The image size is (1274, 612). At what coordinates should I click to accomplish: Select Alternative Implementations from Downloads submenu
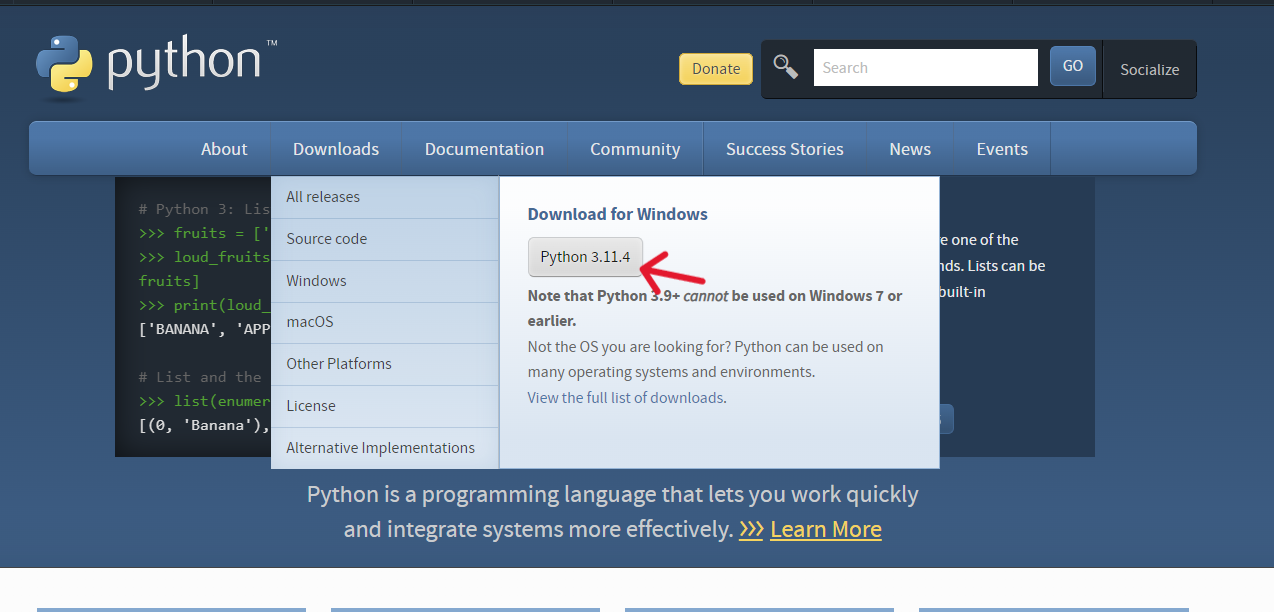coord(385,448)
